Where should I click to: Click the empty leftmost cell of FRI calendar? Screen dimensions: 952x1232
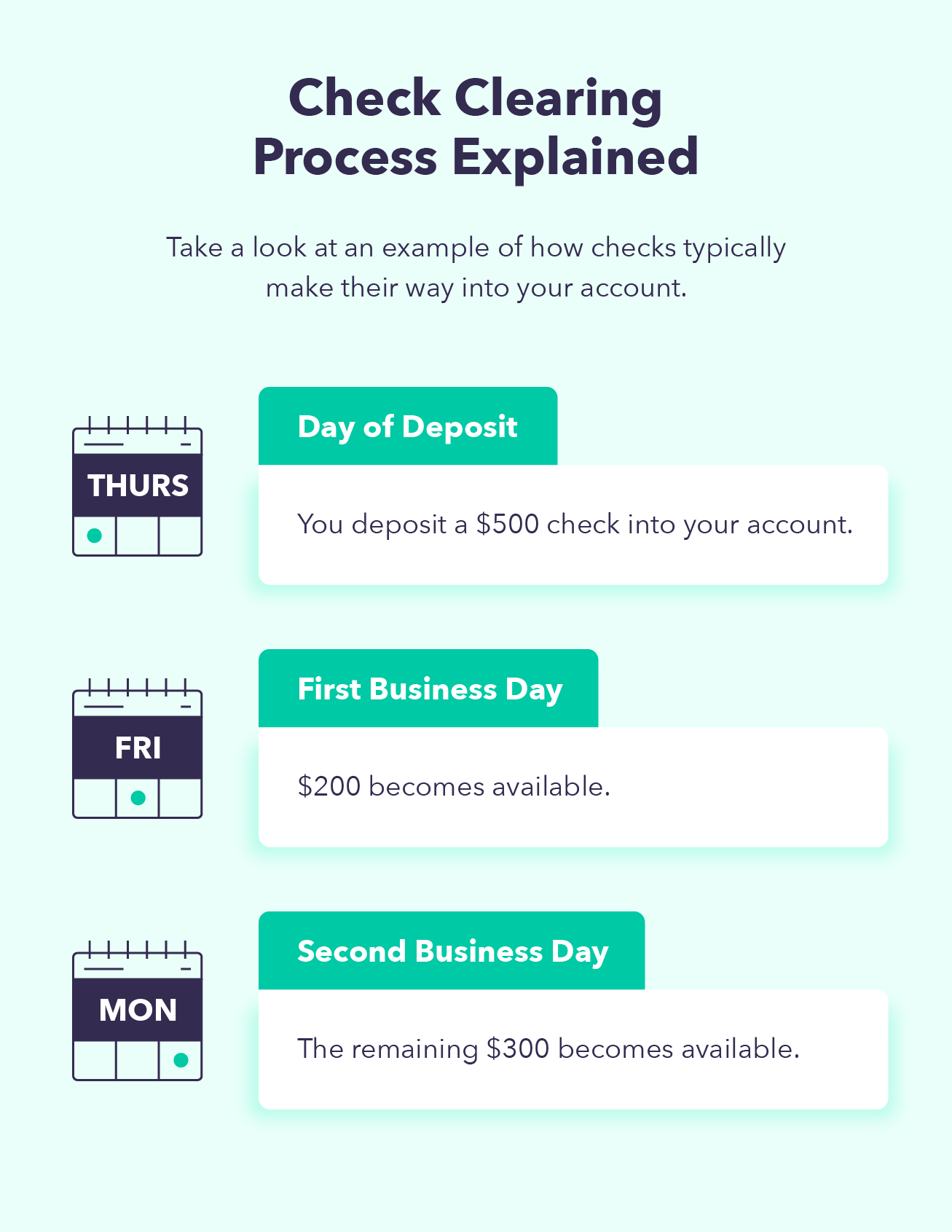(95, 798)
